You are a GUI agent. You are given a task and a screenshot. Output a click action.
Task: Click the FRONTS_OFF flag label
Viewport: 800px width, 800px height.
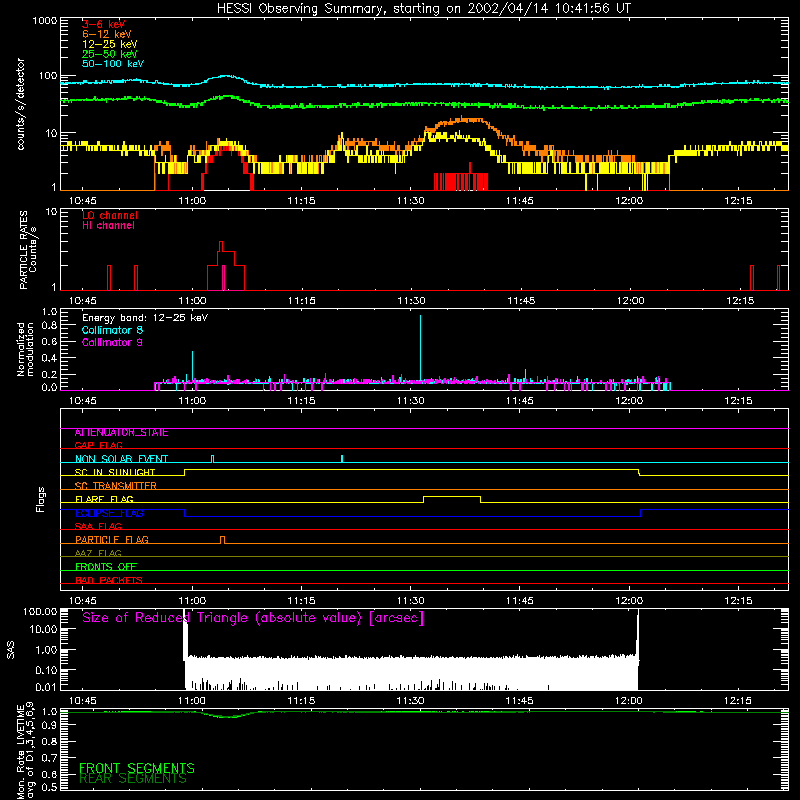106,567
